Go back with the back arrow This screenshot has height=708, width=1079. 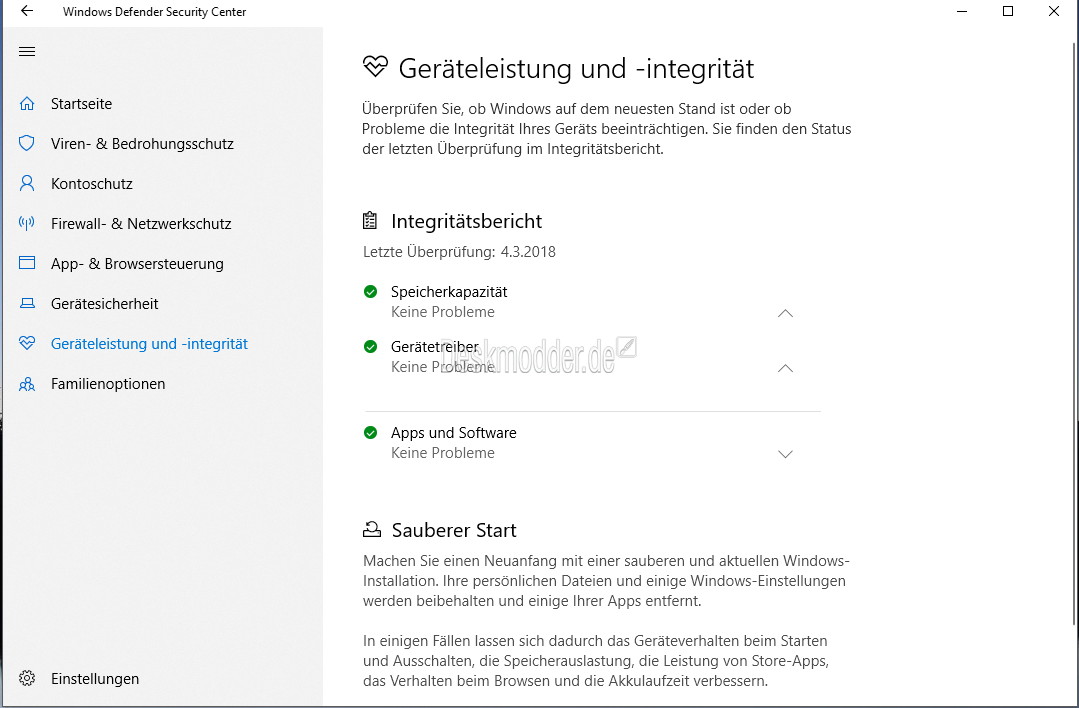[26, 11]
